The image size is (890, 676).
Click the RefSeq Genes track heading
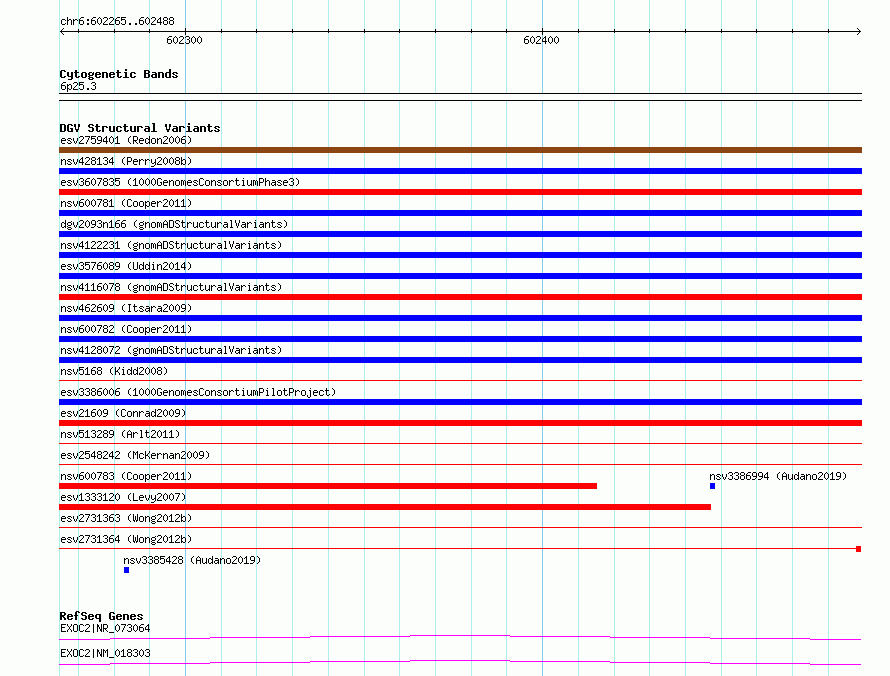(101, 616)
